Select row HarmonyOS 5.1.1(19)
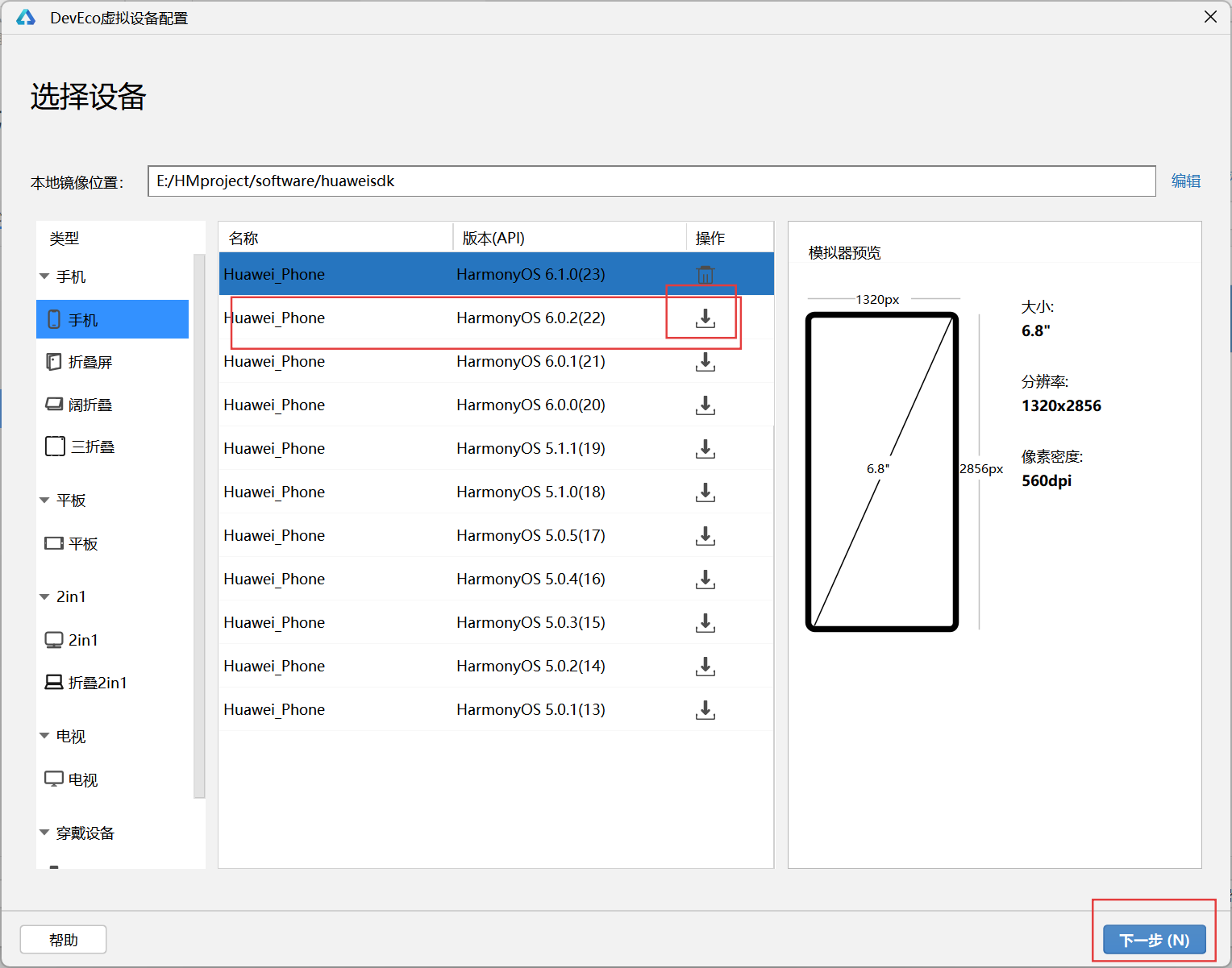 (x=496, y=448)
